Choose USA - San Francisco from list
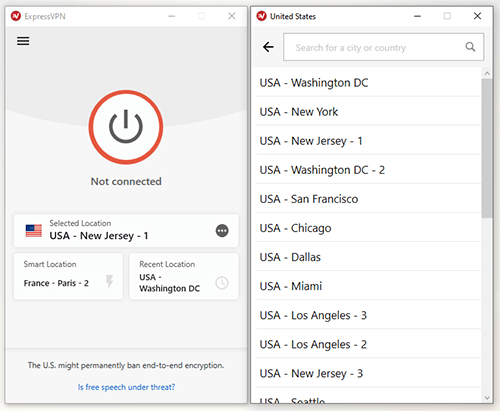 pyautogui.click(x=369, y=199)
